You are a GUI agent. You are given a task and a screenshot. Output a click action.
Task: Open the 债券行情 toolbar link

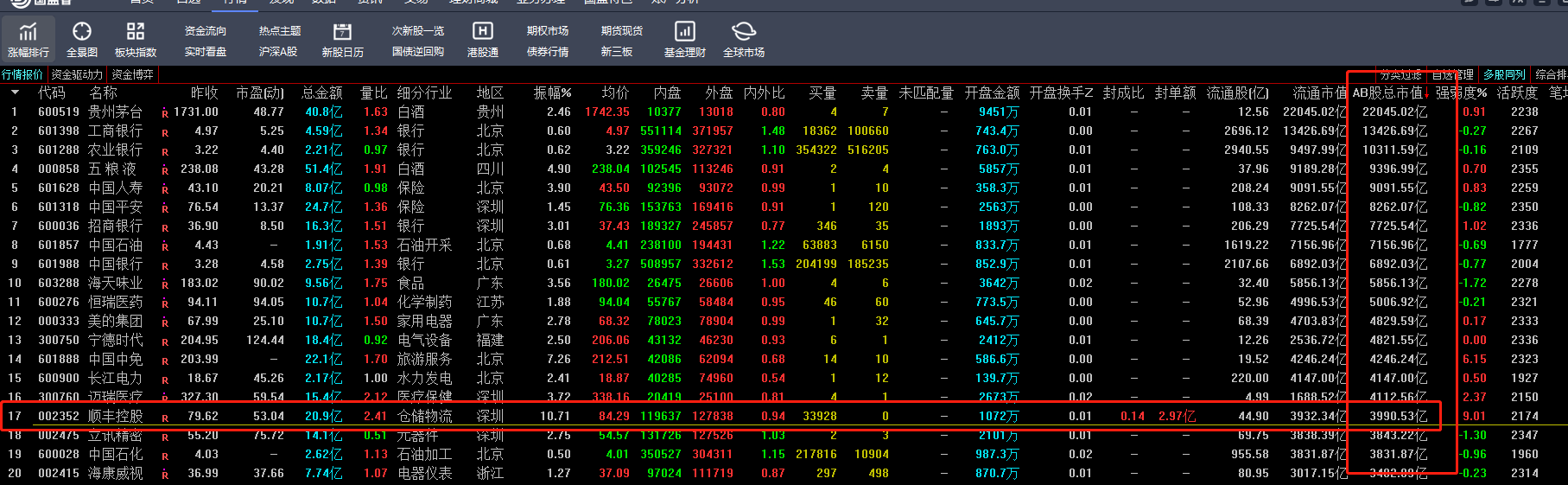click(548, 52)
